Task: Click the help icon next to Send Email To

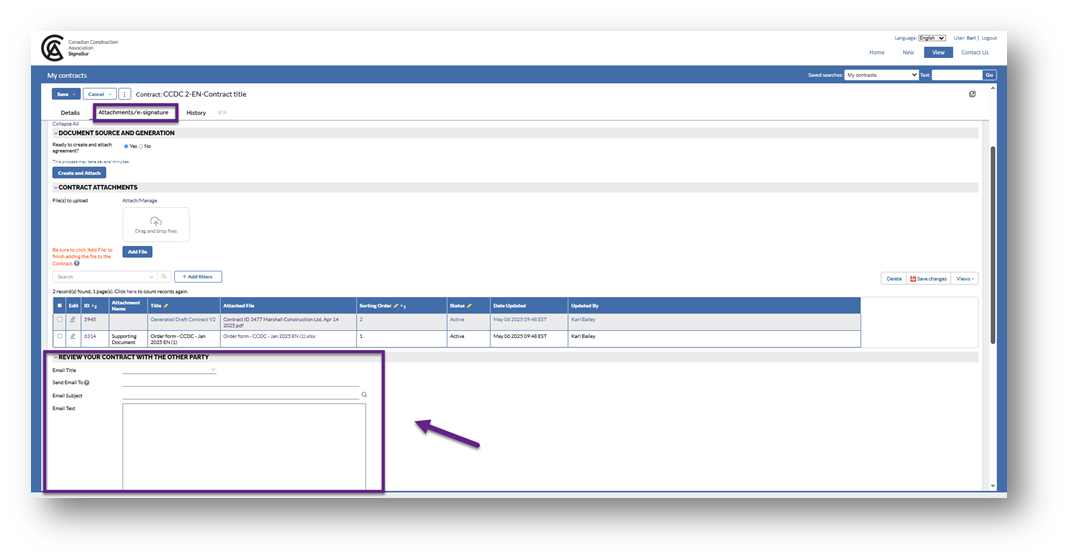Action: [87, 383]
